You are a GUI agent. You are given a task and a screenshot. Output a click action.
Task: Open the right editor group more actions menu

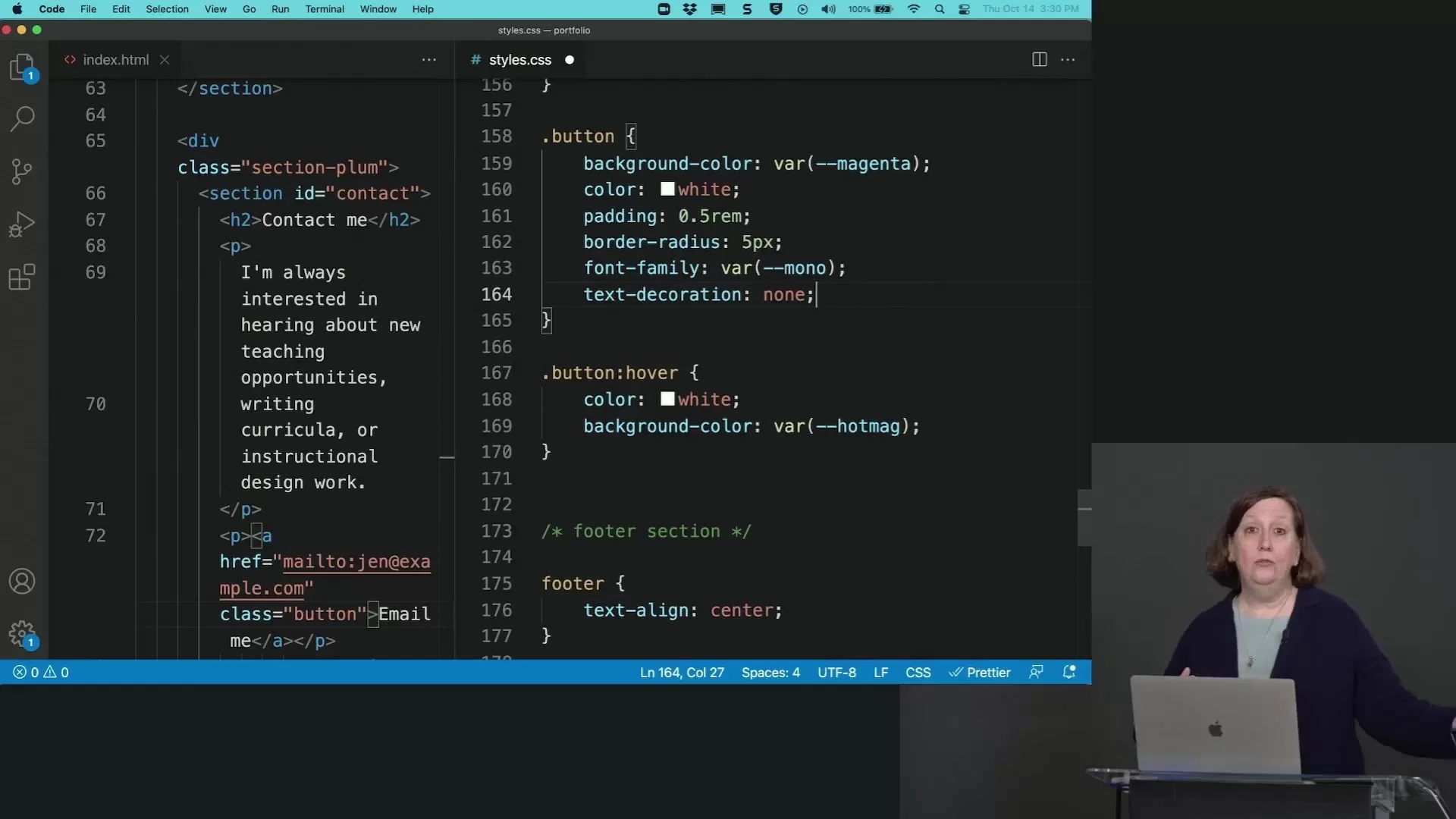tap(1068, 60)
